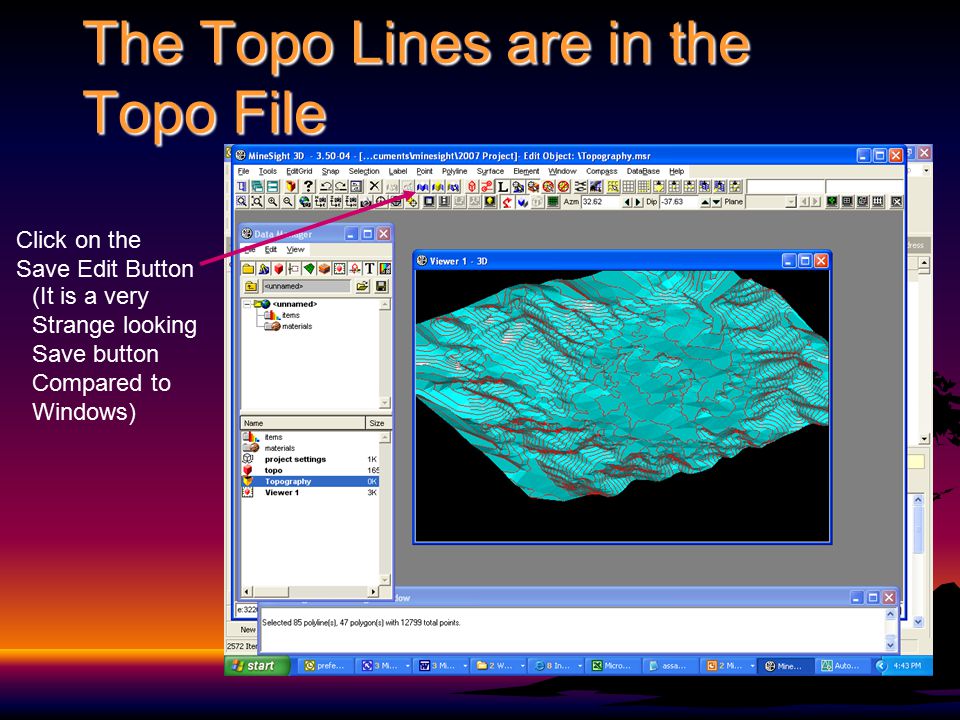Click the floppy disk save icon in Data Manager
The width and height of the screenshot is (960, 720).
pyautogui.click(x=381, y=286)
